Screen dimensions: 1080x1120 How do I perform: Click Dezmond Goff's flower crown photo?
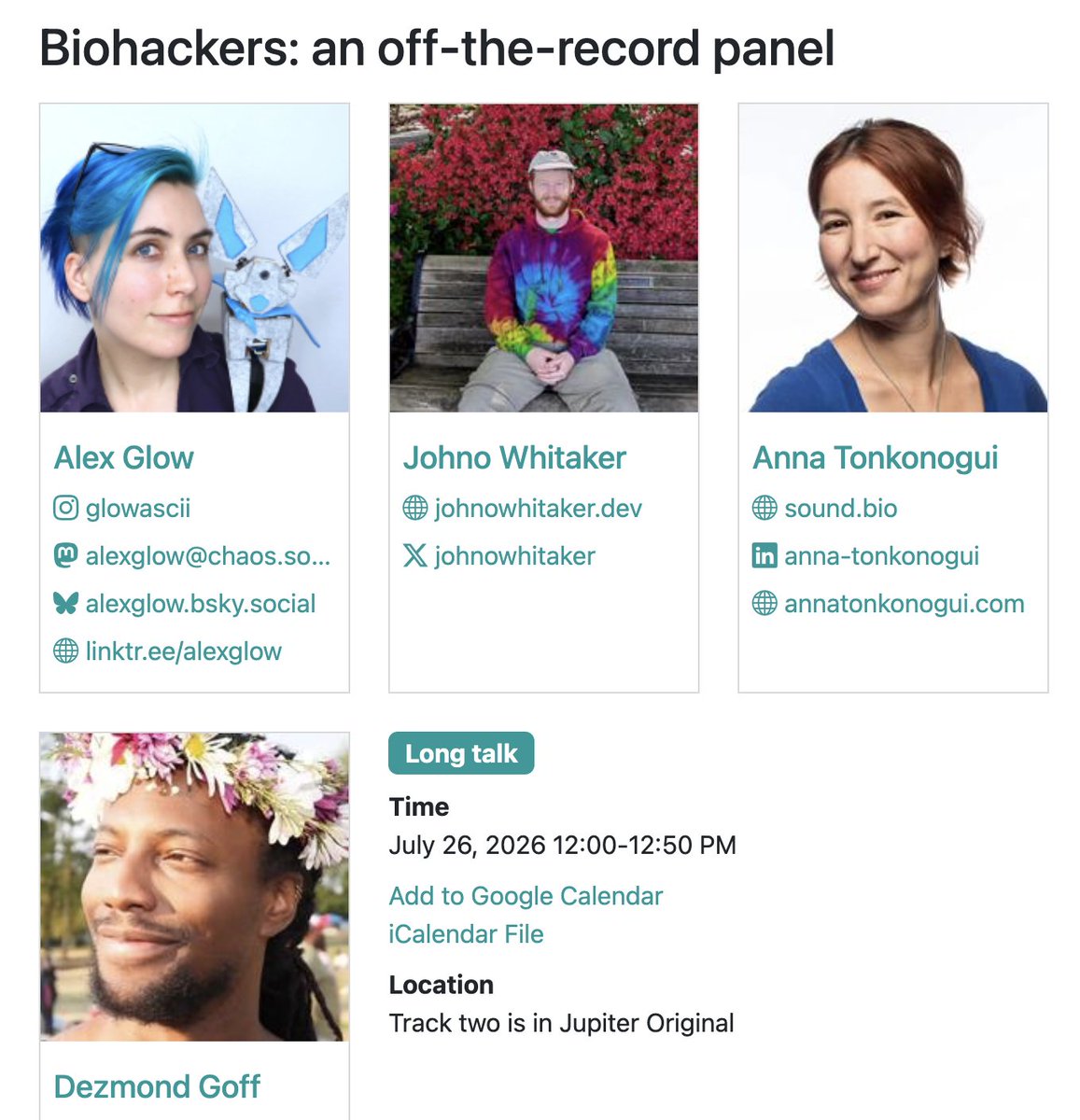coord(194,887)
